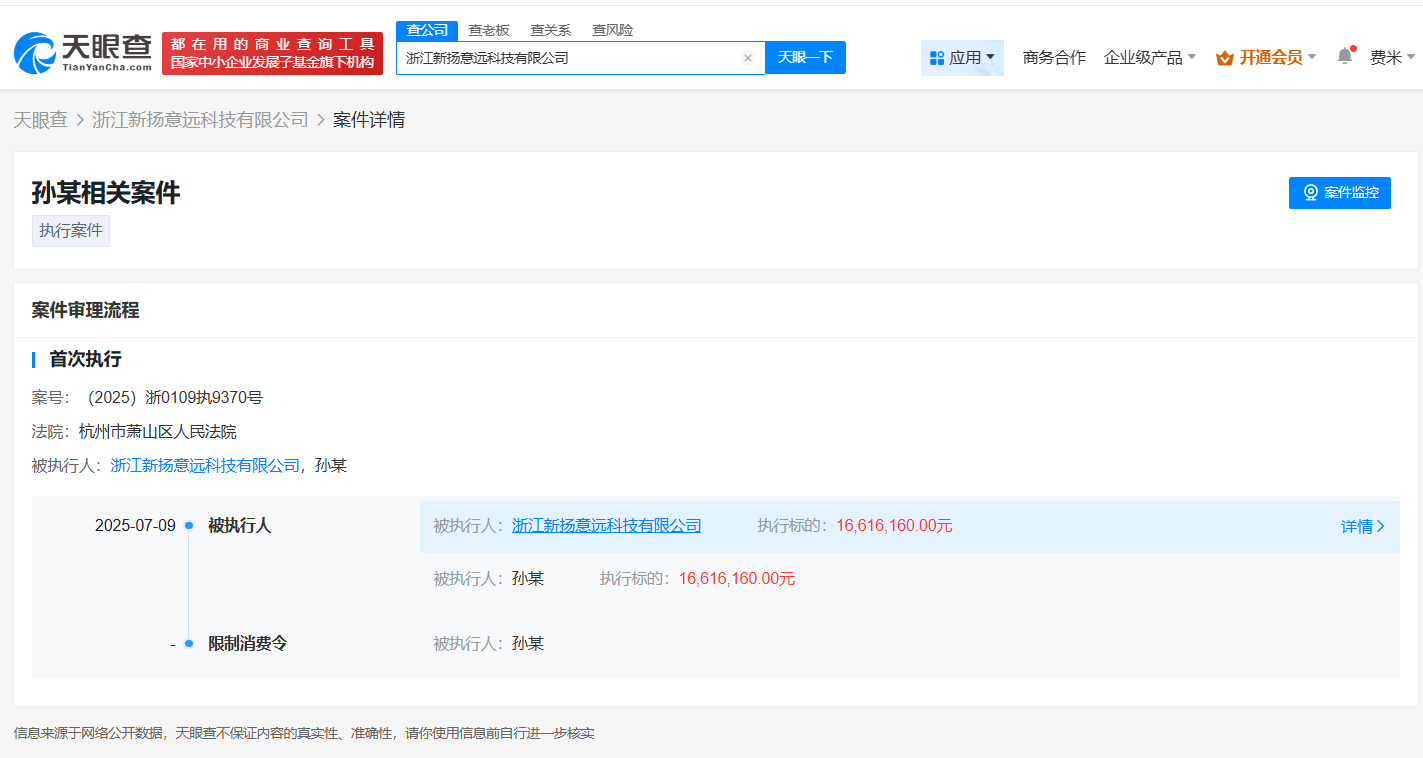The image size is (1423, 758).
Task: Click the 案件审理流程 heading
Action: pos(85,311)
